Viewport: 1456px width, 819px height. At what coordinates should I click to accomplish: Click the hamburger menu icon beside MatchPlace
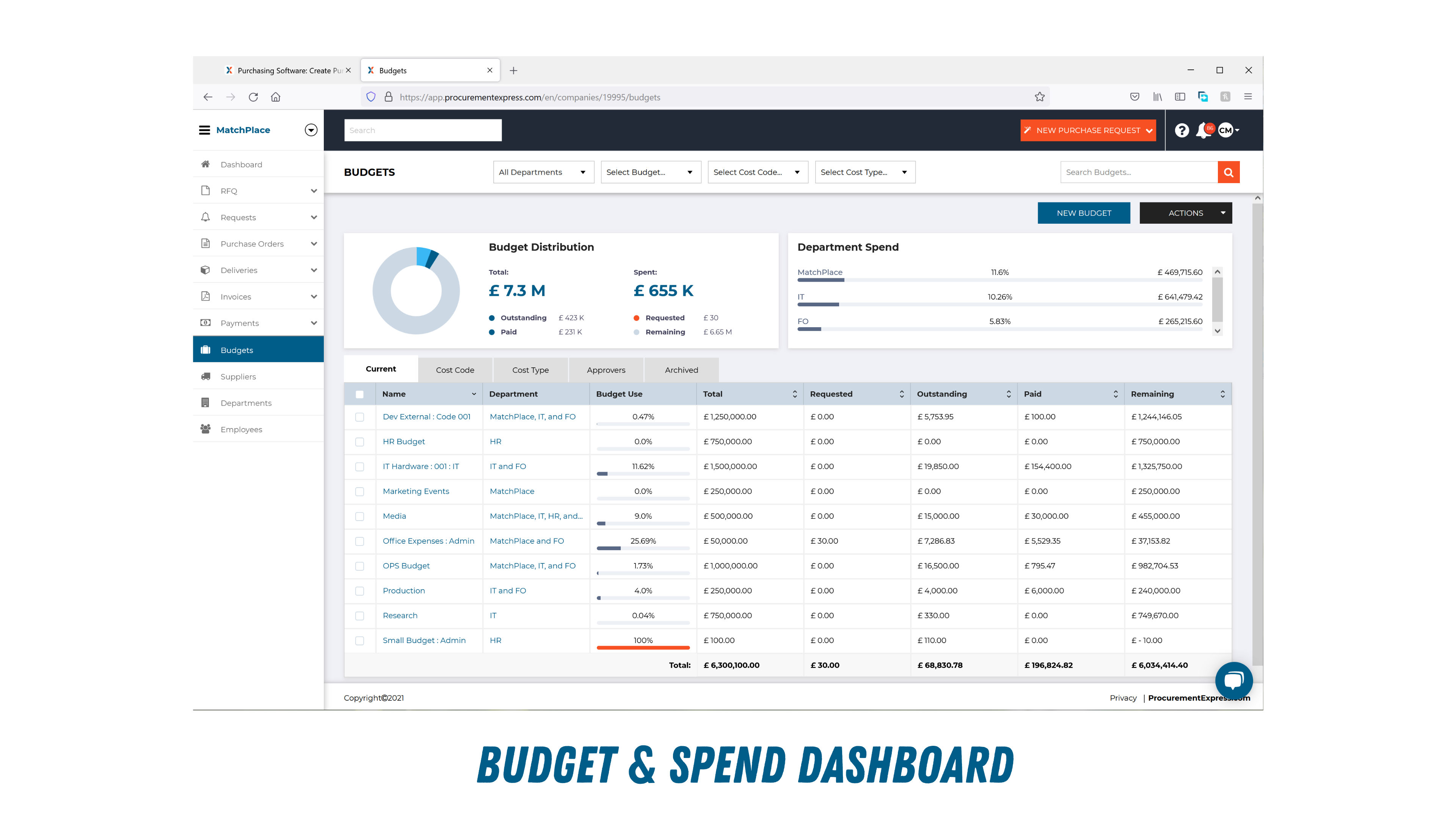coord(204,130)
